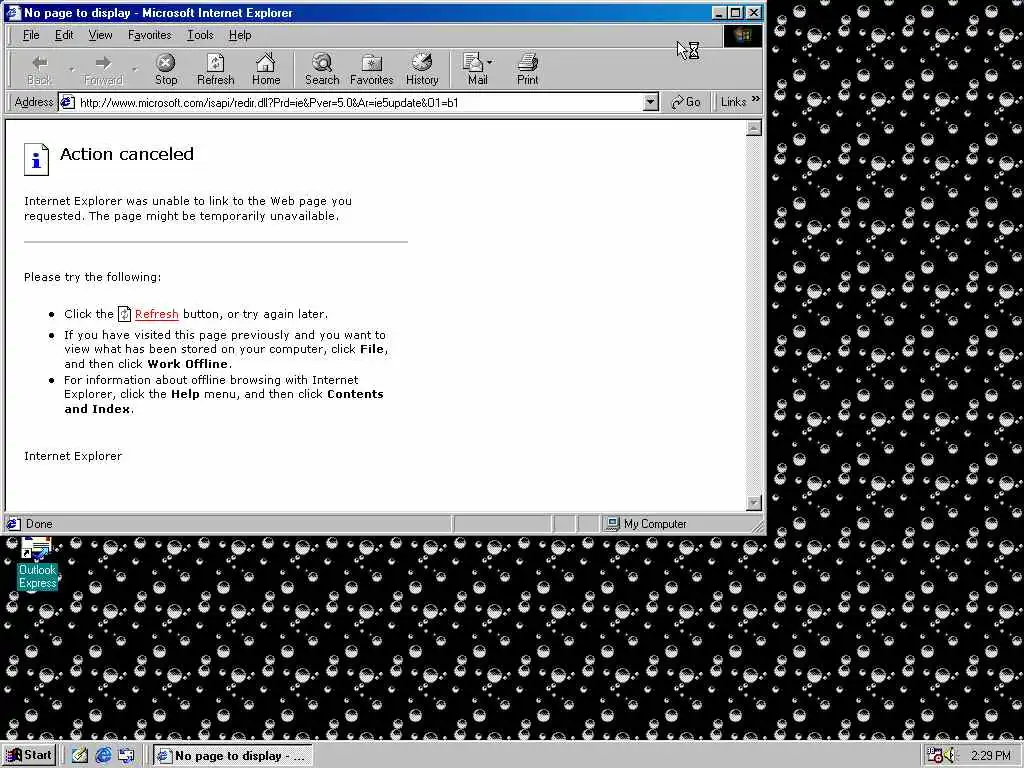Print the current page
Image resolution: width=1024 pixels, height=768 pixels.
click(x=527, y=69)
